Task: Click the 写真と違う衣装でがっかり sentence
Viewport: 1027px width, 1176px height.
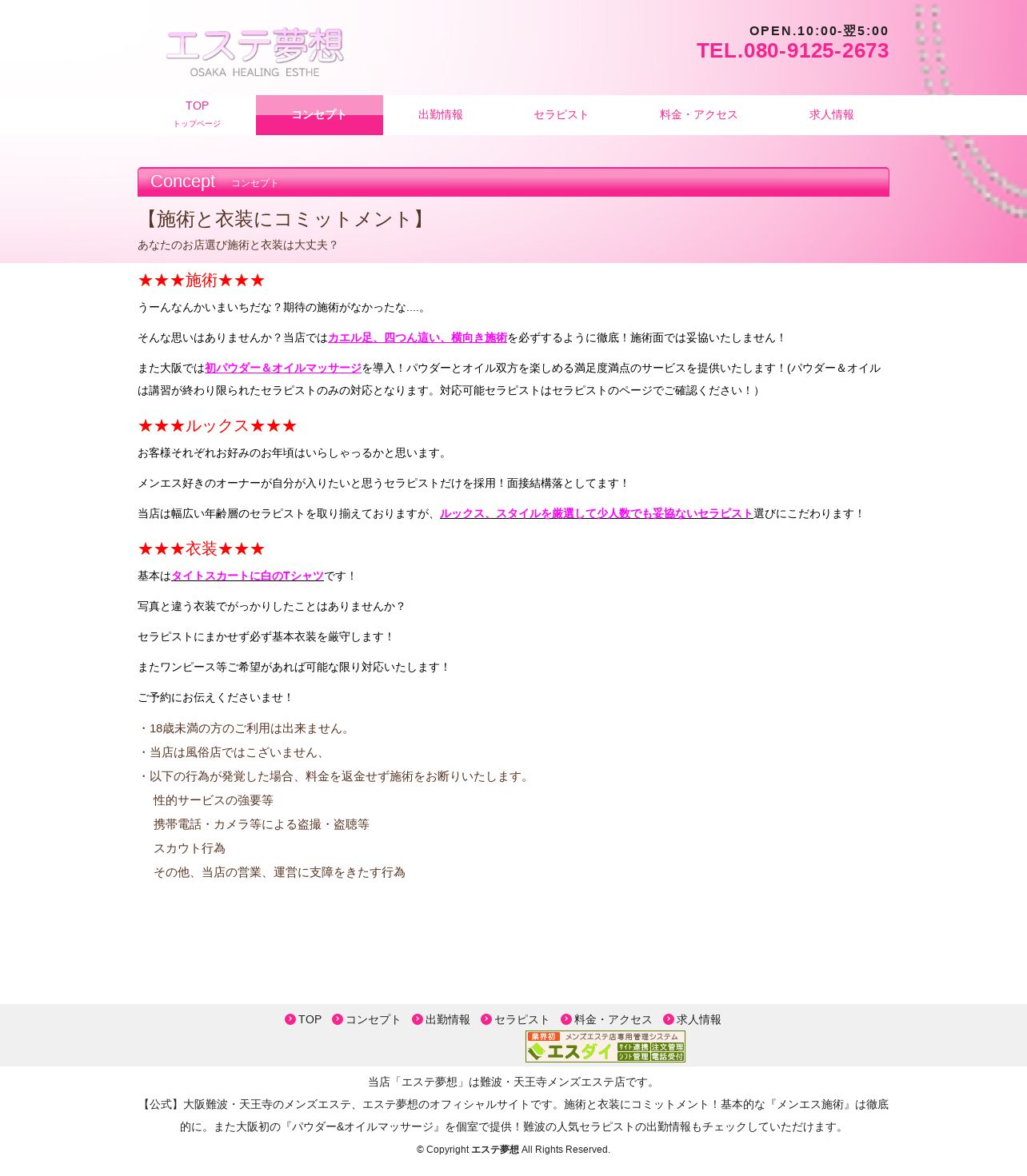Action: pyautogui.click(x=272, y=607)
